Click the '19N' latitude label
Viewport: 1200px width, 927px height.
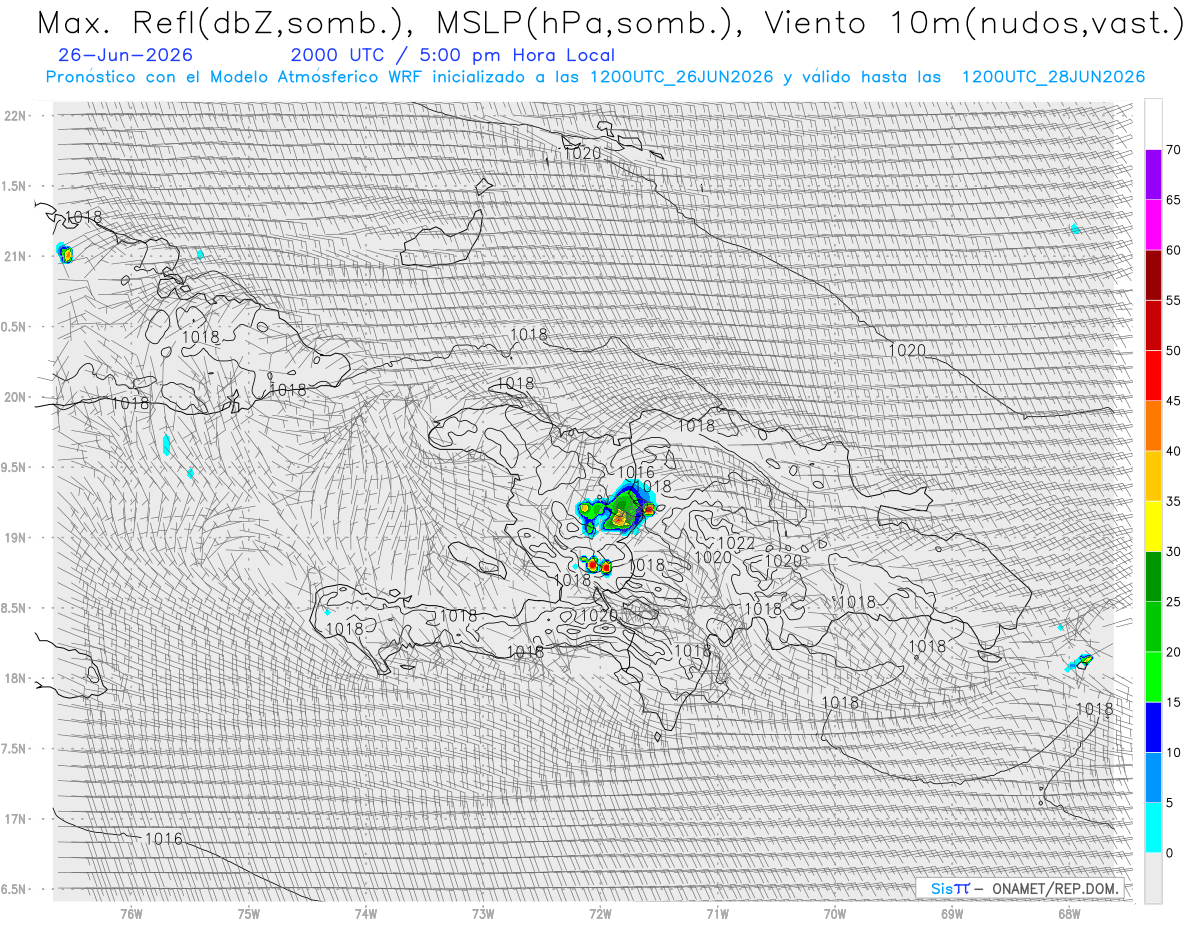[x=15, y=538]
